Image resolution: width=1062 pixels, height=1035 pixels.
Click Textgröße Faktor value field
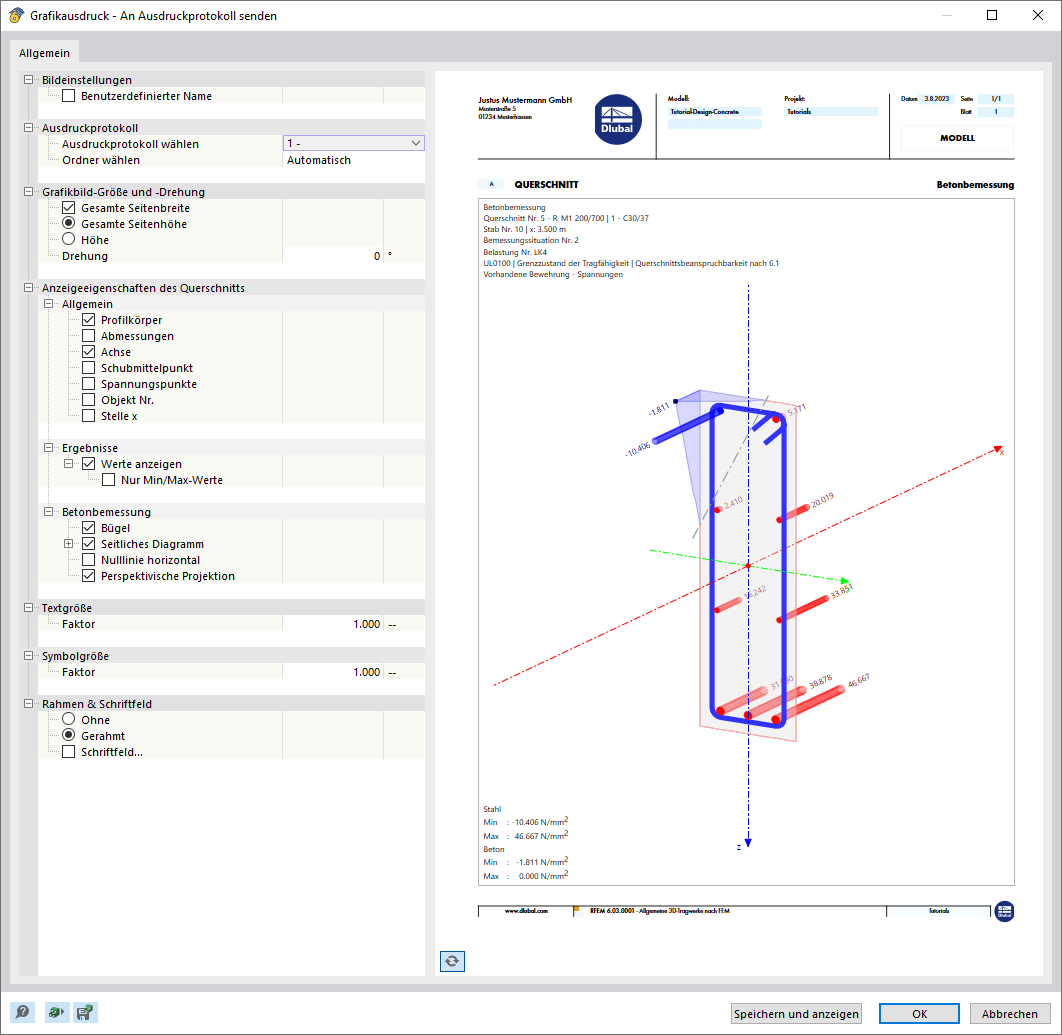(x=333, y=624)
